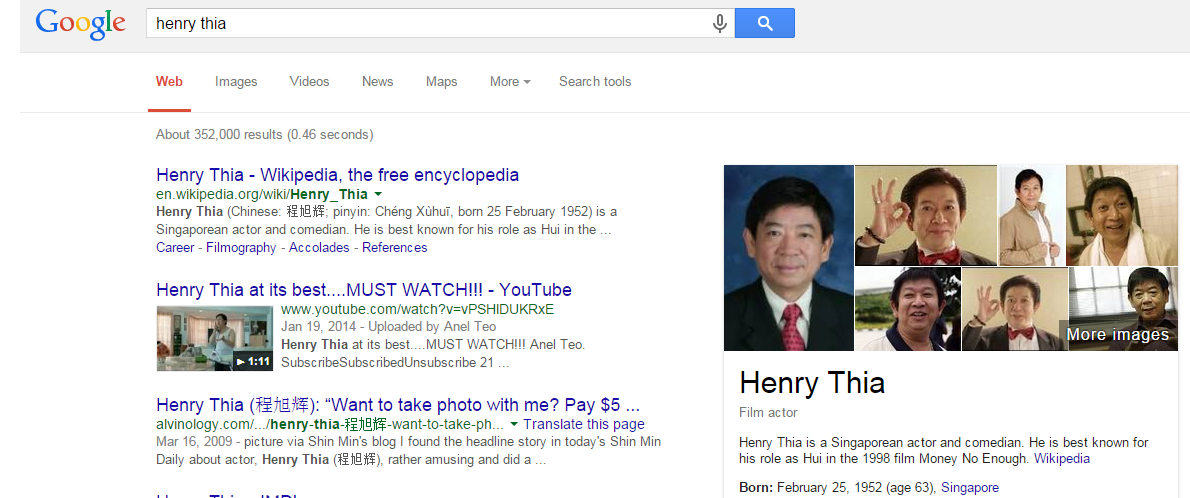Open photo of man with white towel
Screen dimensions: 1190x498
coord(1122,215)
